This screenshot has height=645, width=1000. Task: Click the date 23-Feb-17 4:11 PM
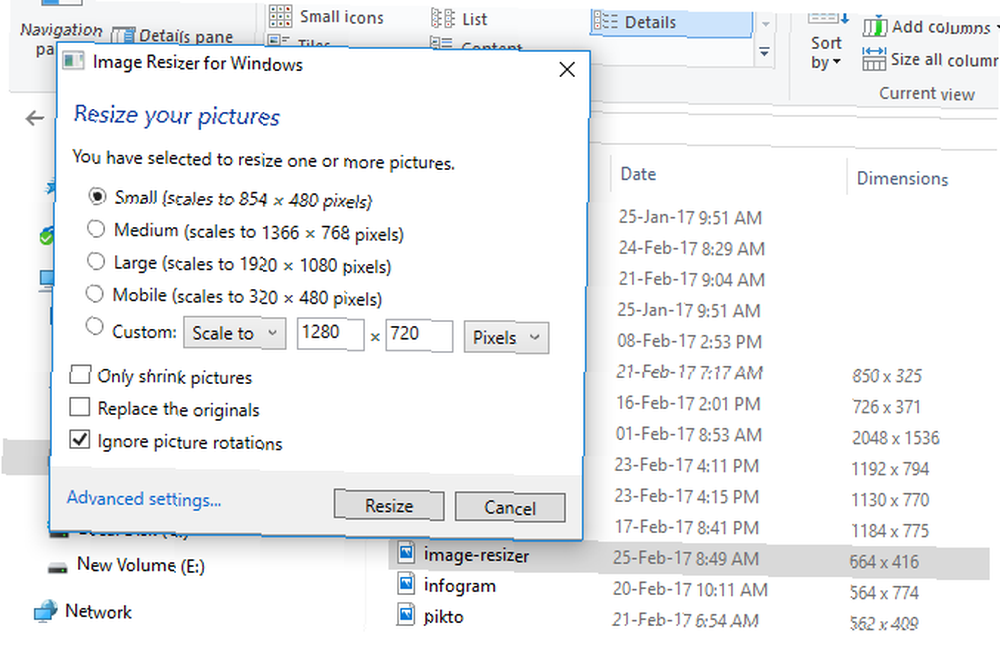click(687, 466)
